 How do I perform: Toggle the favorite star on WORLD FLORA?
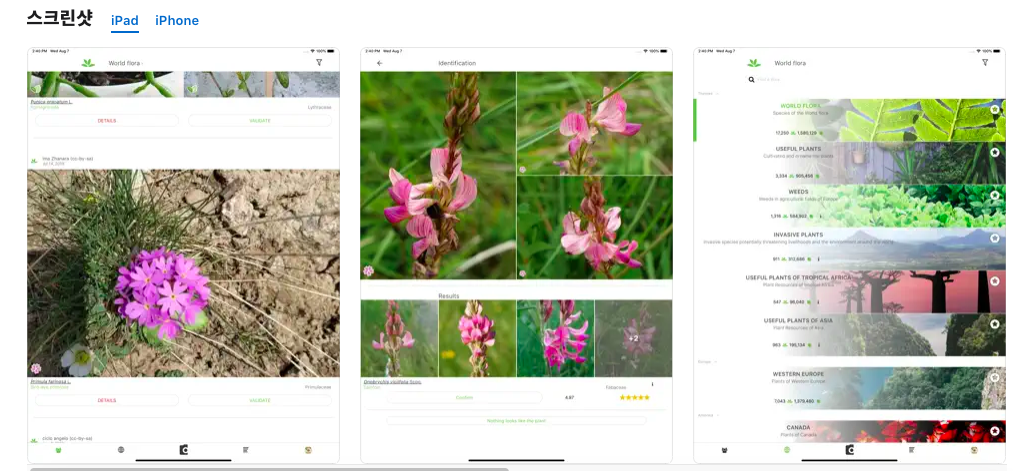995,109
